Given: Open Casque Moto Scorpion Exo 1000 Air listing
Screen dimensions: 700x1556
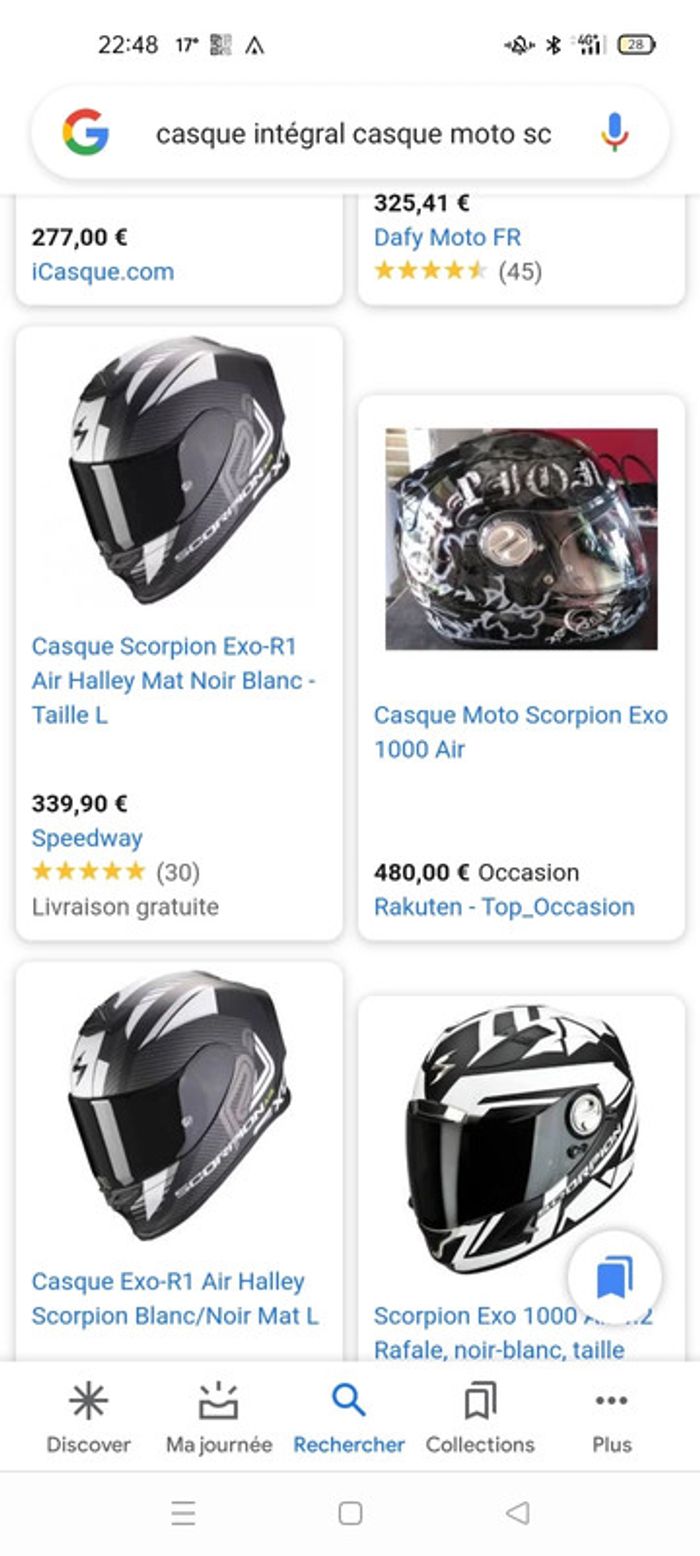Looking at the screenshot, I should 520,732.
